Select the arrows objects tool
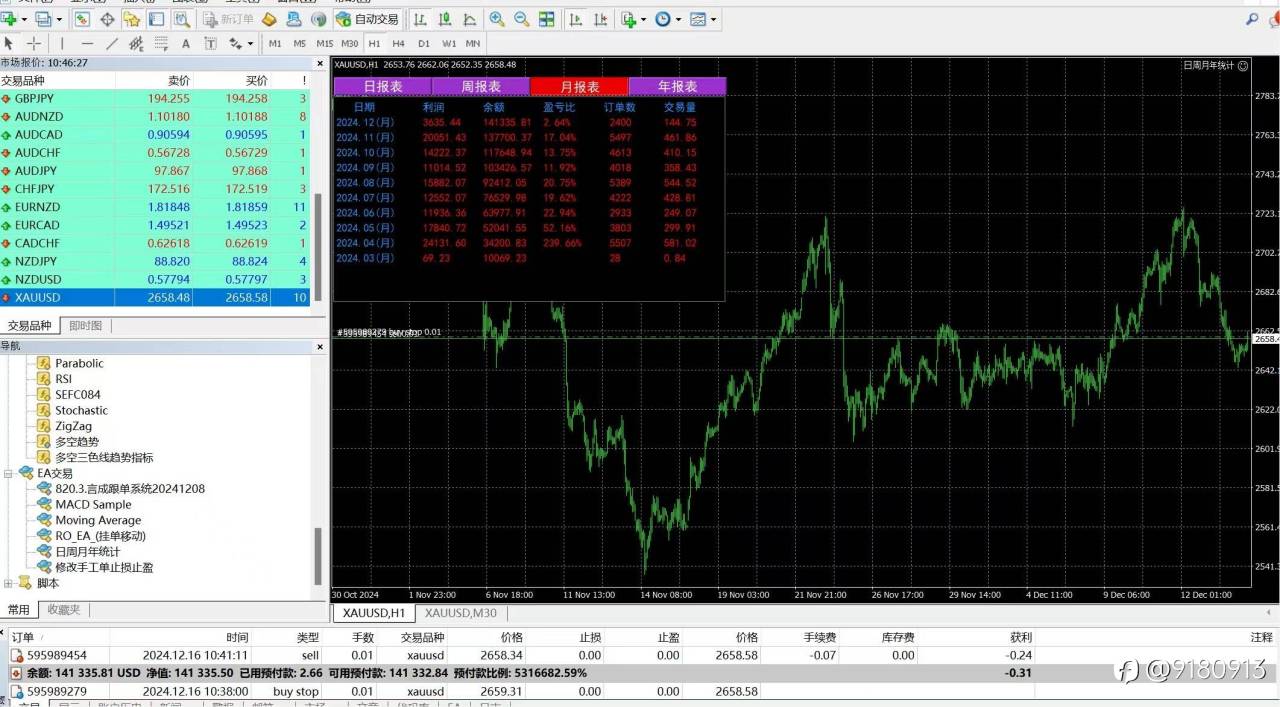Screen dimensions: 1280x707 click(x=235, y=43)
